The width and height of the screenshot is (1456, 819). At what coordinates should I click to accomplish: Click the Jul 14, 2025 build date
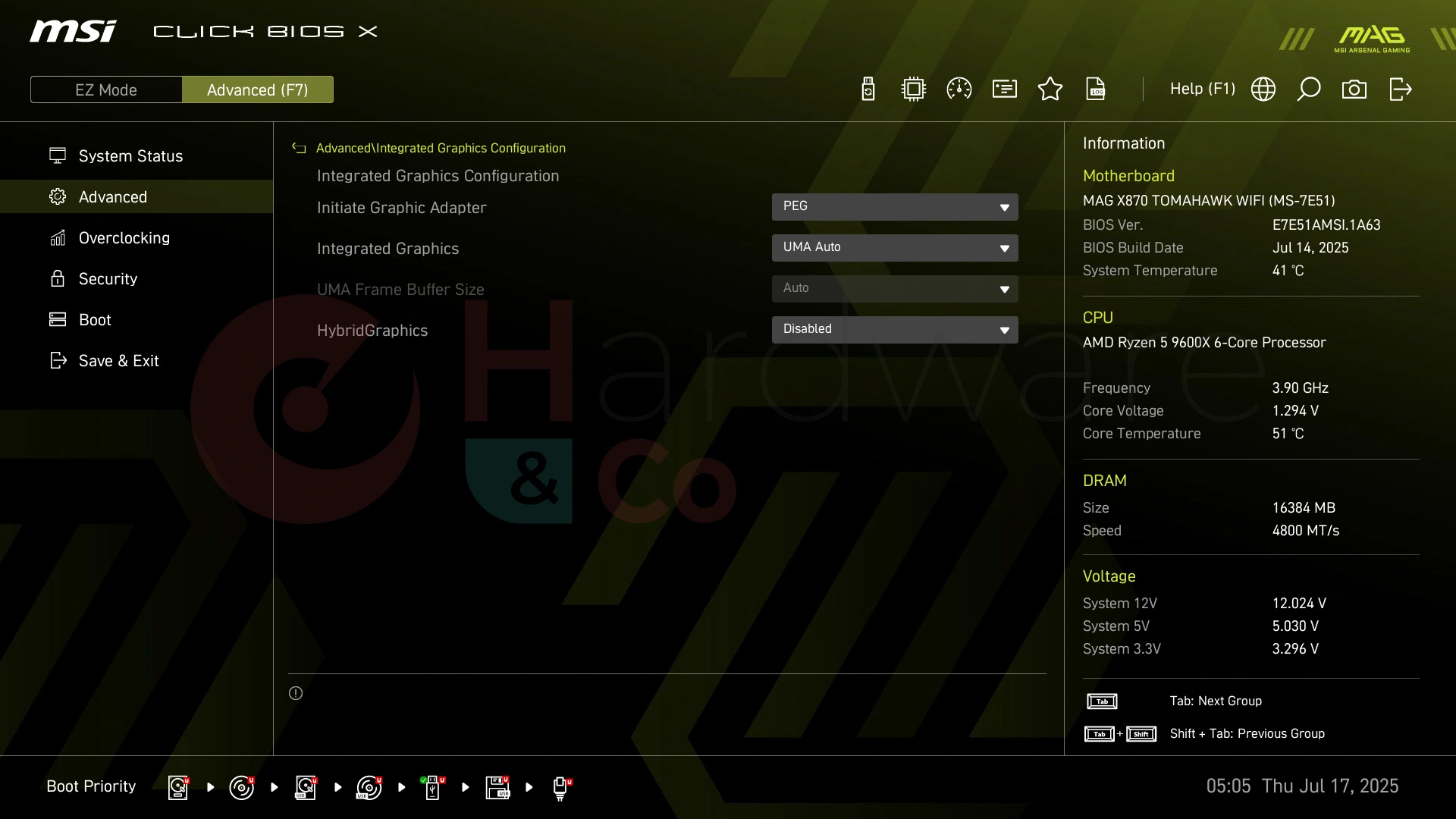[x=1310, y=248]
